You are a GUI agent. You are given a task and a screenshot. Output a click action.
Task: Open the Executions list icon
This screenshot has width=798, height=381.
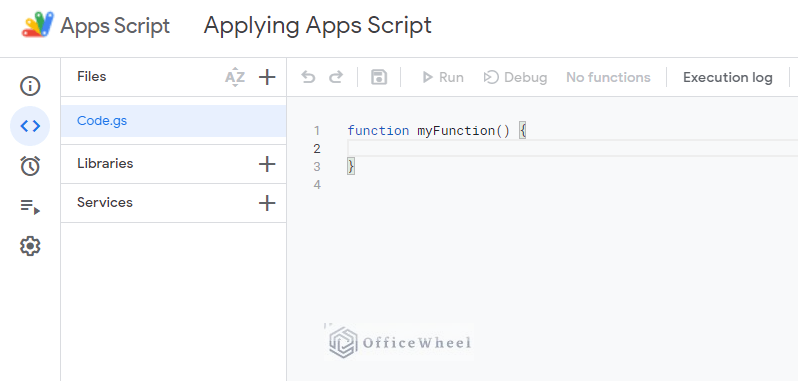point(30,207)
